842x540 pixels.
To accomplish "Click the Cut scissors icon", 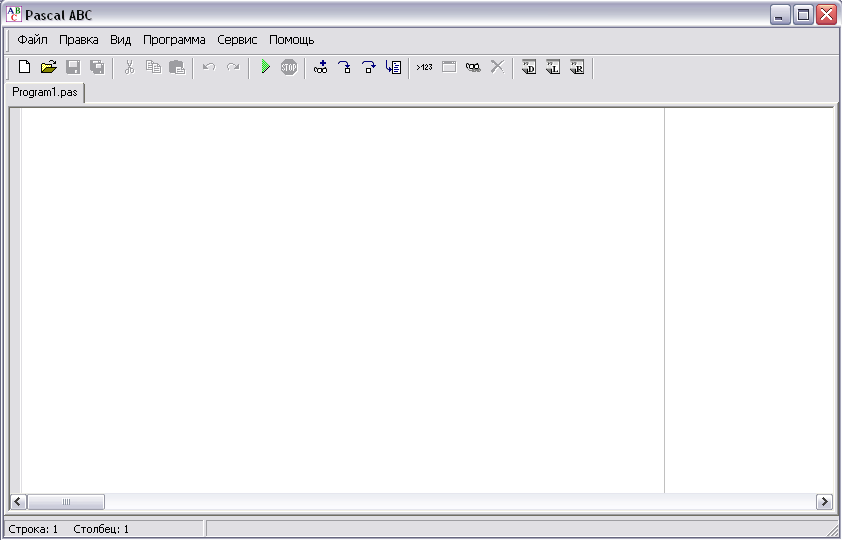I will tap(129, 67).
